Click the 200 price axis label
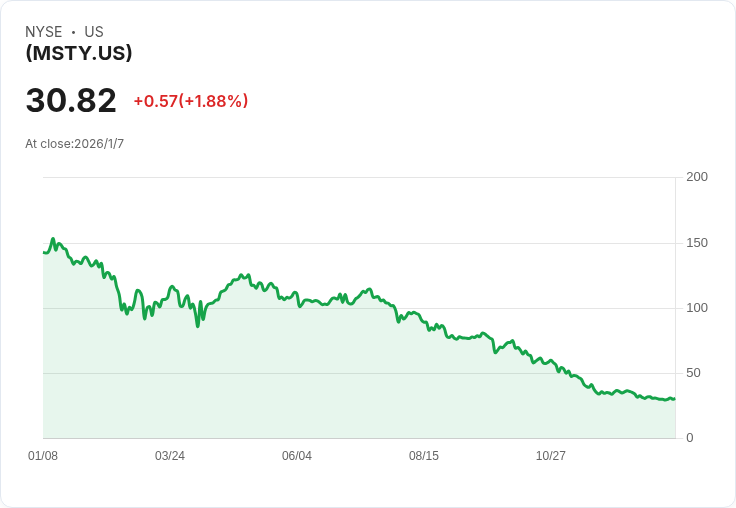This screenshot has height=508, width=736. tap(697, 177)
